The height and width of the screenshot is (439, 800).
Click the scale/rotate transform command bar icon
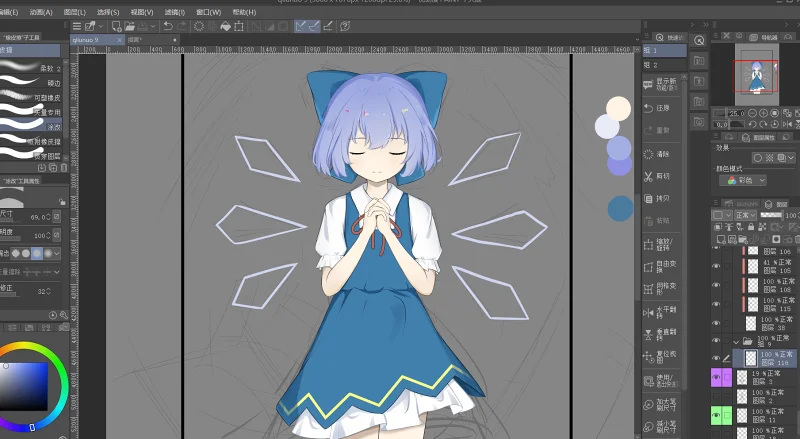(238, 27)
